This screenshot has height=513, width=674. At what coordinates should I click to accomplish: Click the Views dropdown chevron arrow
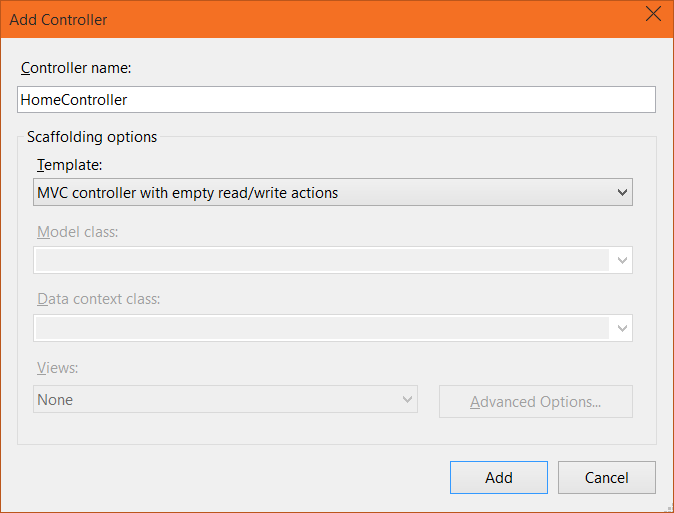[408, 400]
